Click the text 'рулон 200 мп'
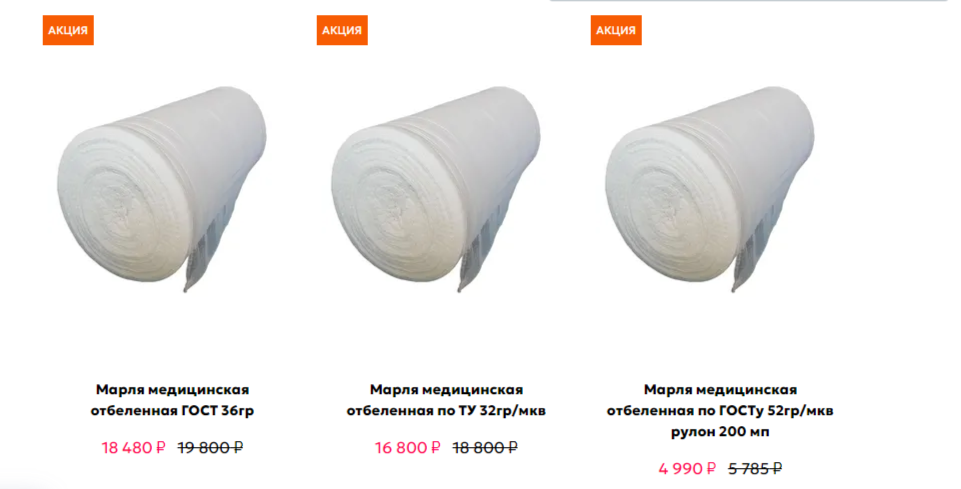The image size is (961, 489). pos(720,431)
